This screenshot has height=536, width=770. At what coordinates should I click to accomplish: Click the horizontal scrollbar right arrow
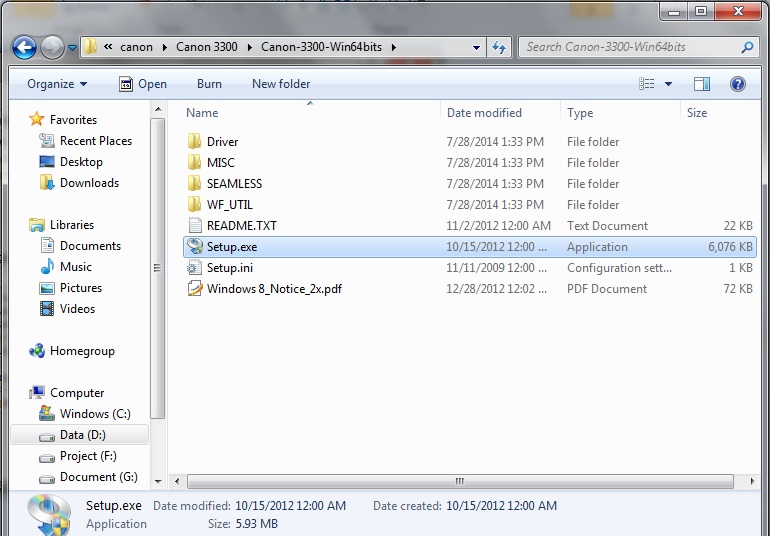(x=752, y=481)
